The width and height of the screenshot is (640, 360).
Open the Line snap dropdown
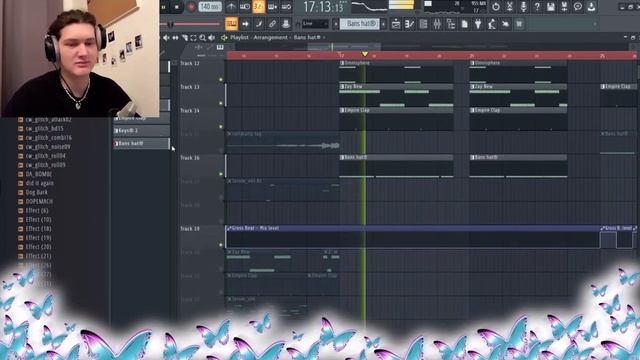315,24
